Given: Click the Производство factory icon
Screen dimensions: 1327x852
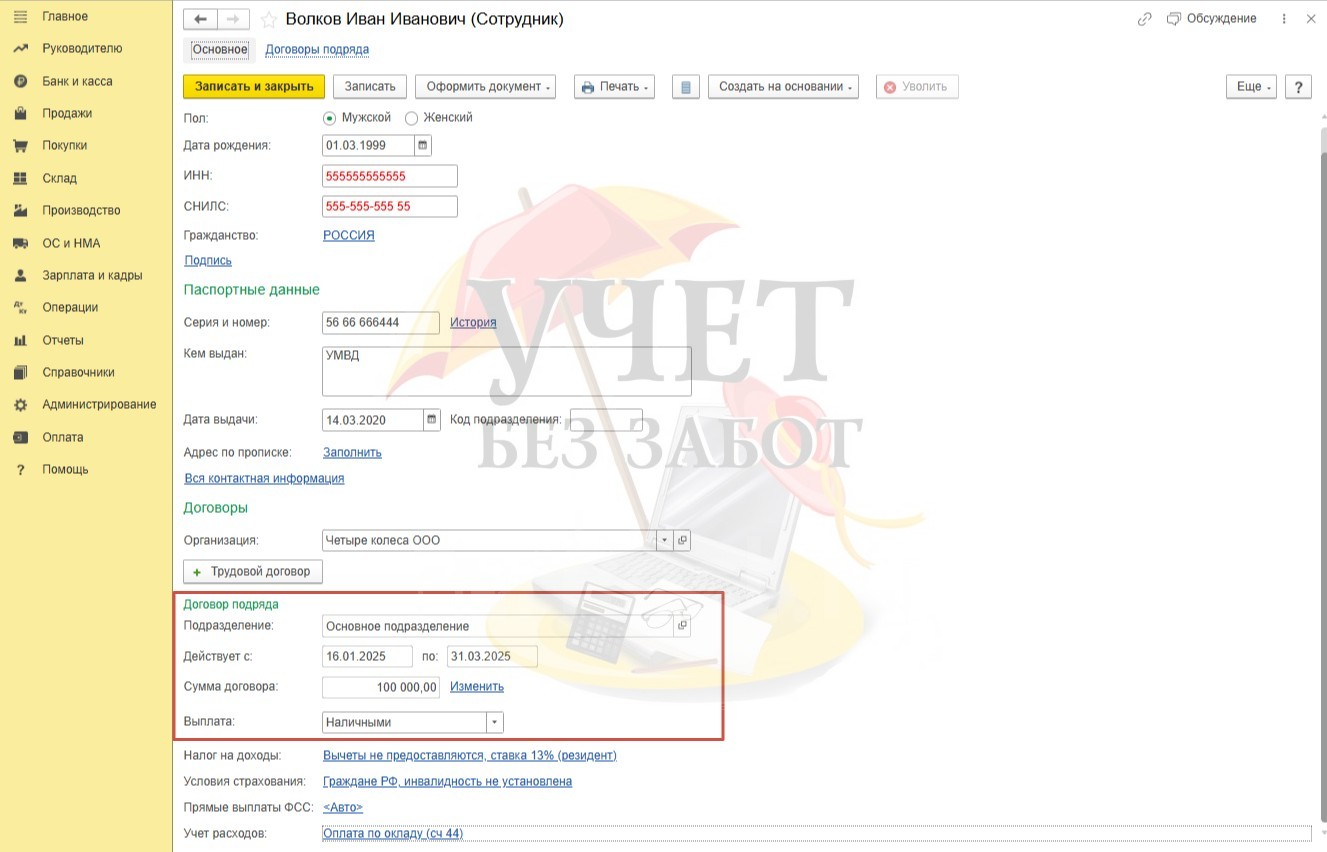Looking at the screenshot, I should pos(20,210).
